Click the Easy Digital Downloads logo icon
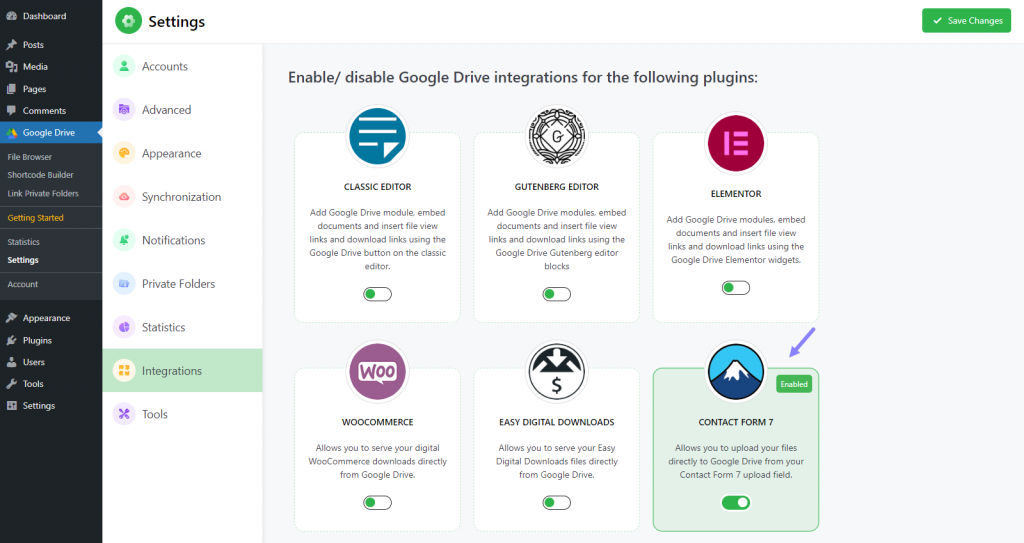 pyautogui.click(x=557, y=371)
